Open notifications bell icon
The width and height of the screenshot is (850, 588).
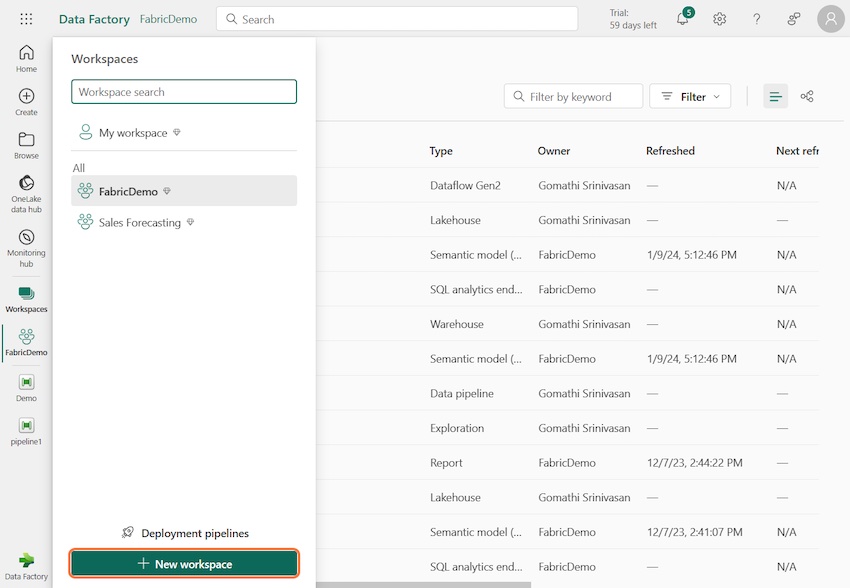pos(683,19)
